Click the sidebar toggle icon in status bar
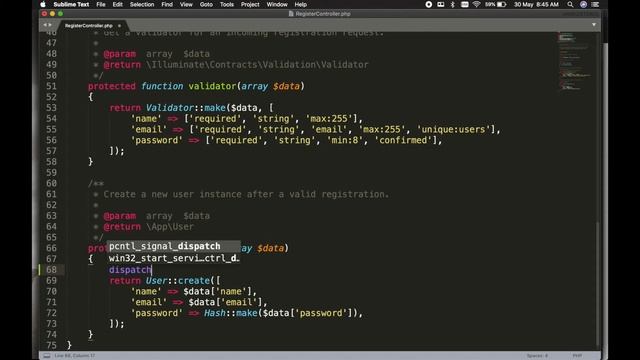 click(47, 356)
